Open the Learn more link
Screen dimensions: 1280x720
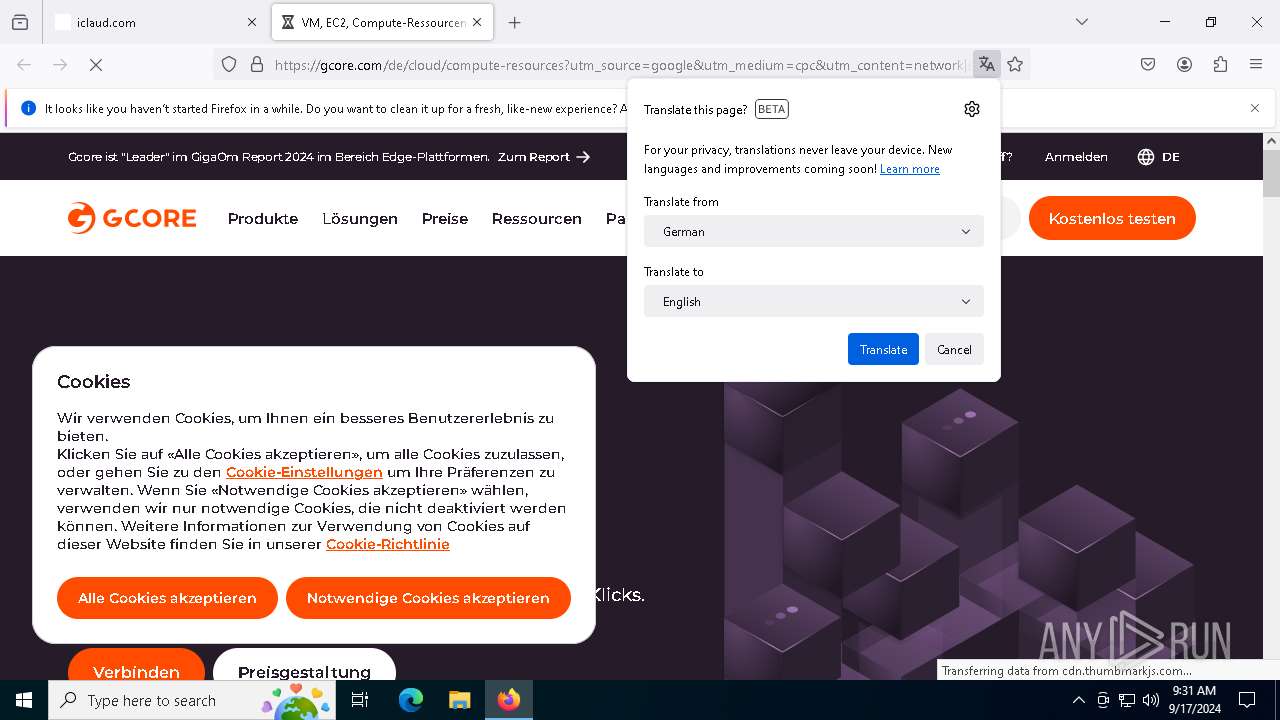pos(909,169)
